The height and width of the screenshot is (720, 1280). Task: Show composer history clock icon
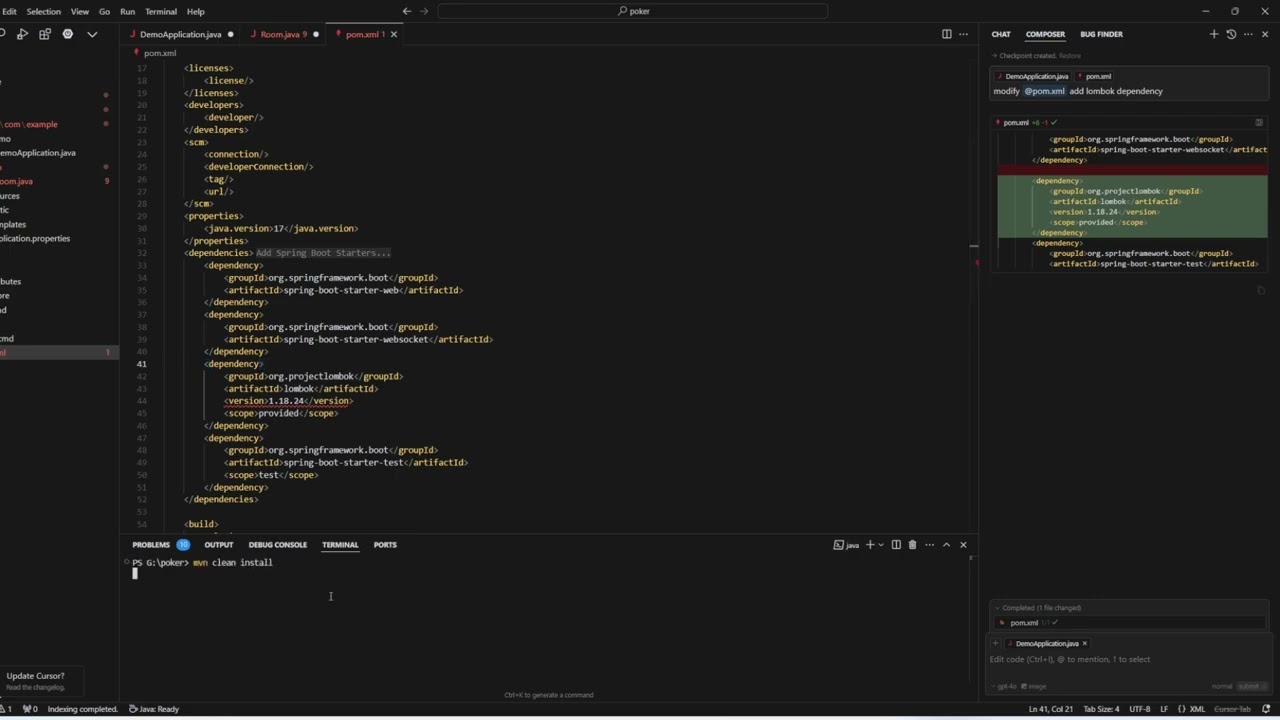(1231, 34)
